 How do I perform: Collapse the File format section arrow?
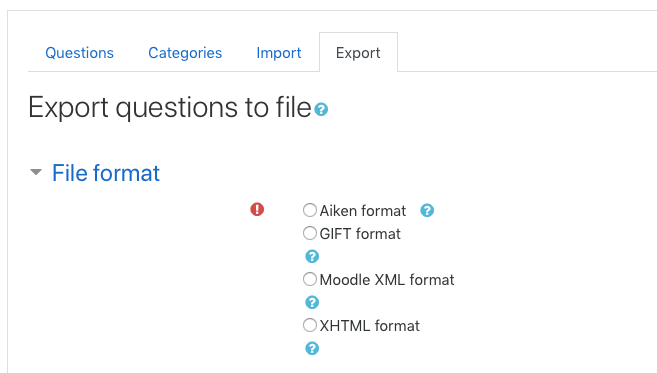point(36,172)
